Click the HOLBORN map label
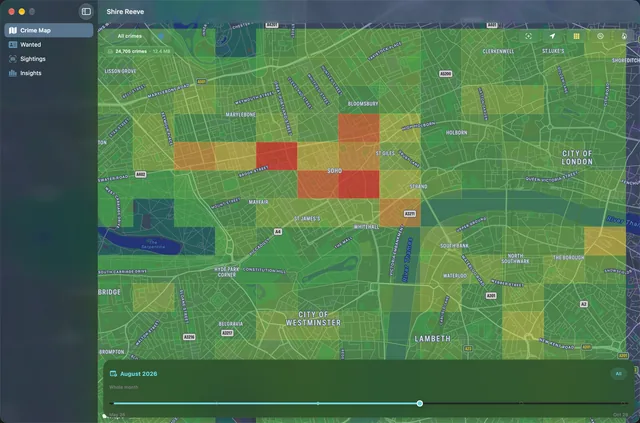The image size is (640, 423). 456,133
